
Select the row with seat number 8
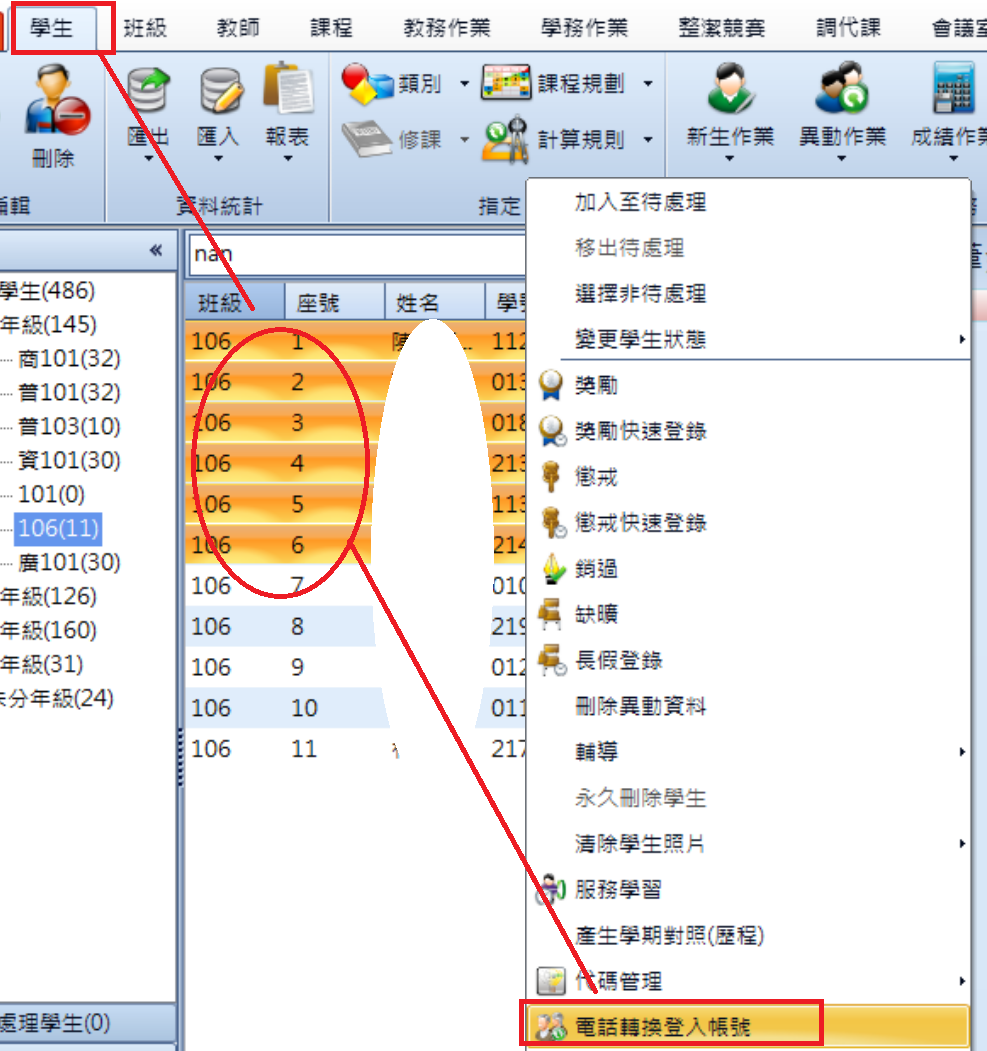[x=356, y=627]
